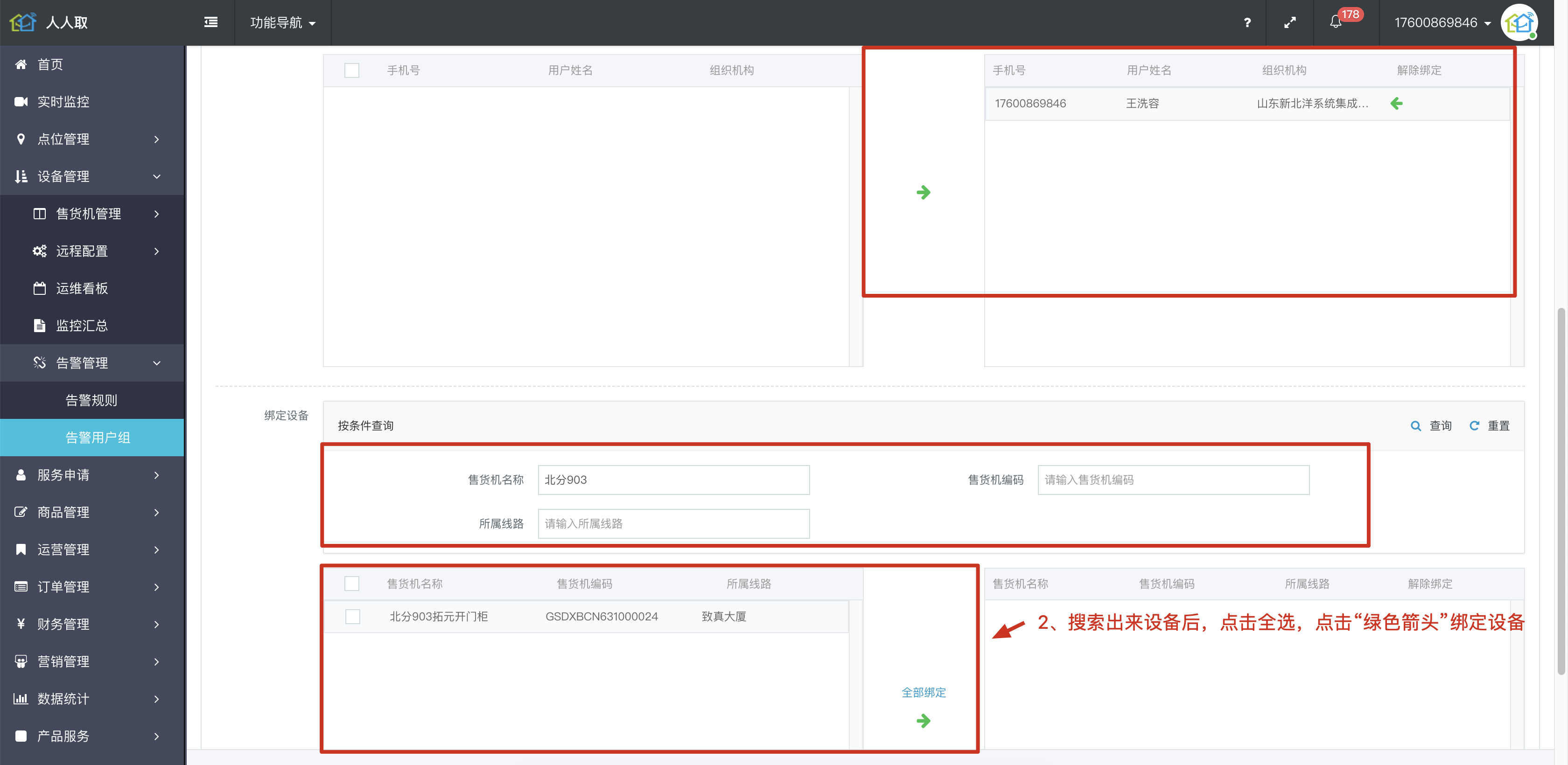Image resolution: width=1568 pixels, height=765 pixels.
Task: Click device code GSDXBCN631000024
Action: click(x=602, y=617)
